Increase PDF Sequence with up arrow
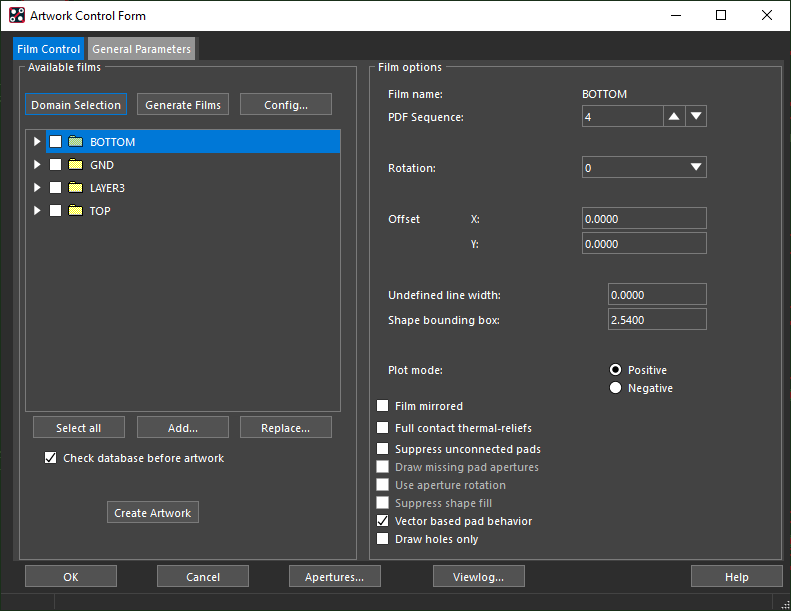The height and width of the screenshot is (611, 791). click(x=673, y=117)
